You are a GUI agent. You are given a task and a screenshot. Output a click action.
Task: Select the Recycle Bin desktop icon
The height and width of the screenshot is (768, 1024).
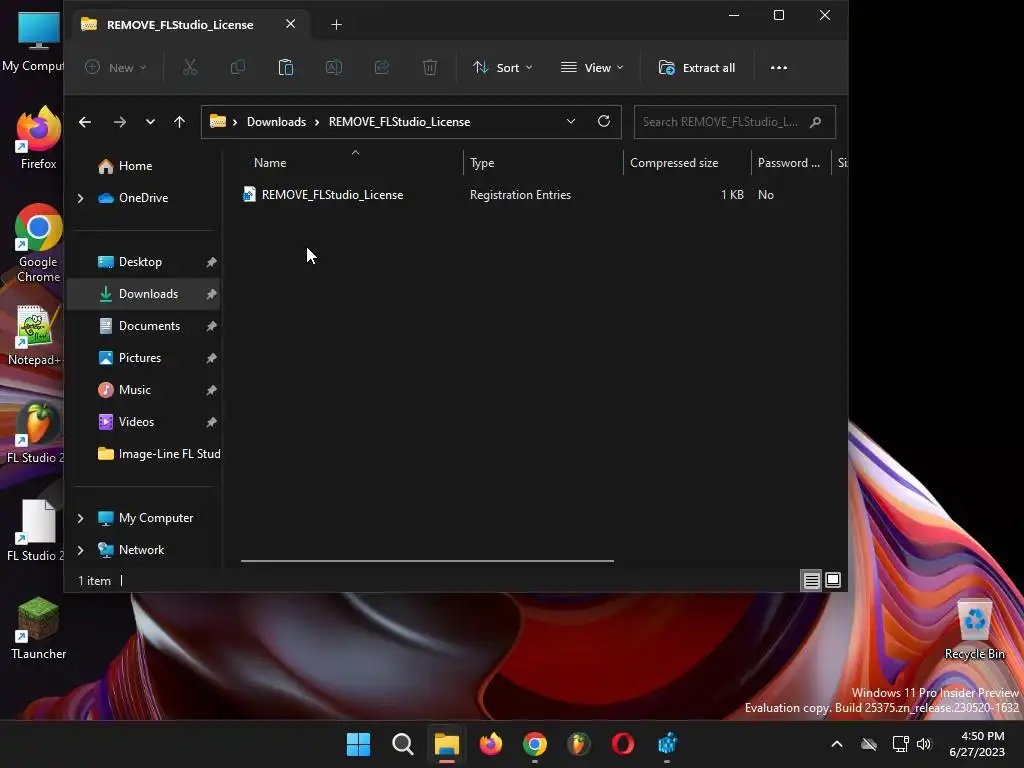(x=974, y=630)
